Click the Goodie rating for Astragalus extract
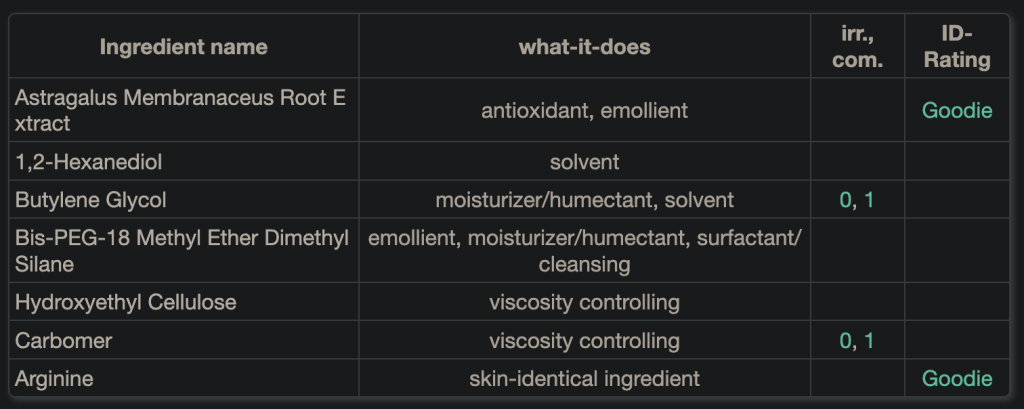This screenshot has width=1024, height=409. tap(957, 110)
